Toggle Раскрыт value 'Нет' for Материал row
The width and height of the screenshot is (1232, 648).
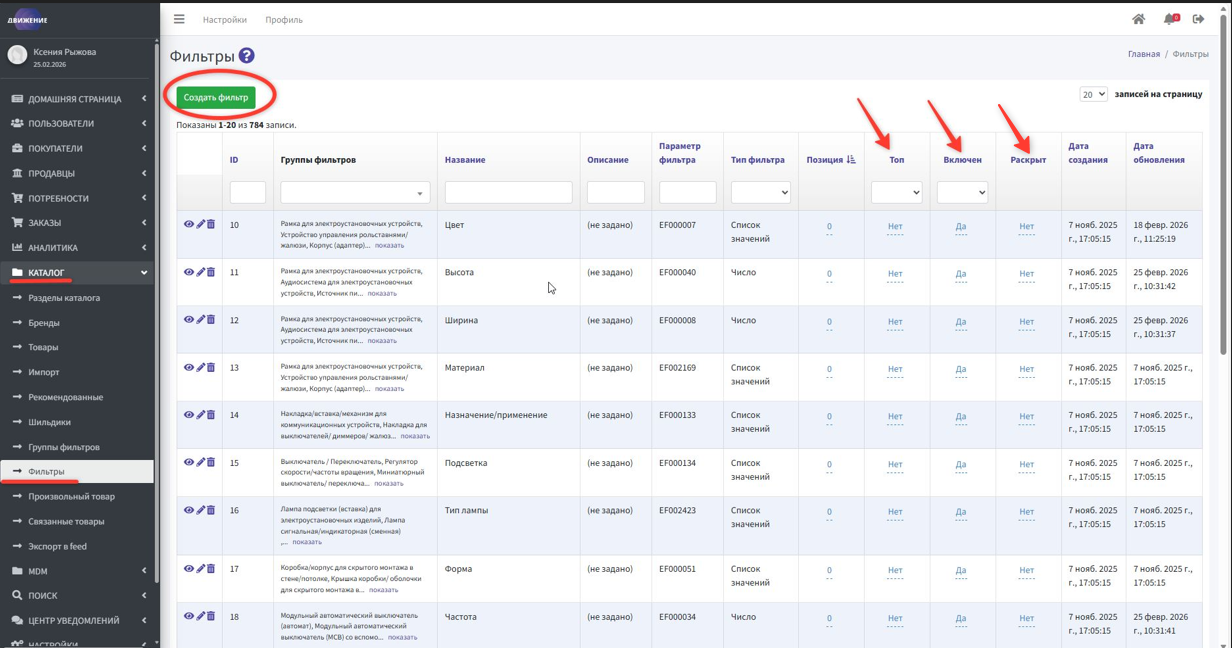point(1026,368)
